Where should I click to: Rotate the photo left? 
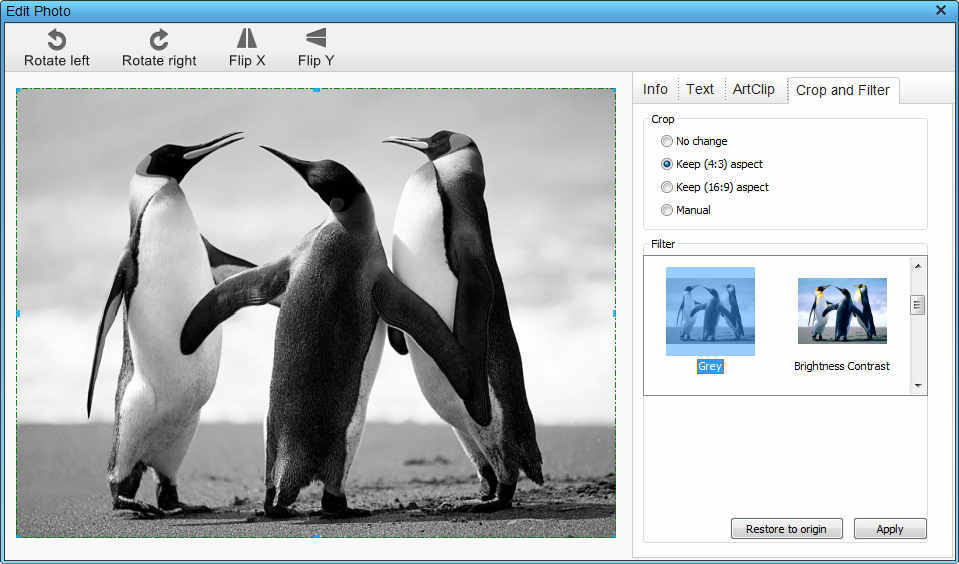point(57,48)
